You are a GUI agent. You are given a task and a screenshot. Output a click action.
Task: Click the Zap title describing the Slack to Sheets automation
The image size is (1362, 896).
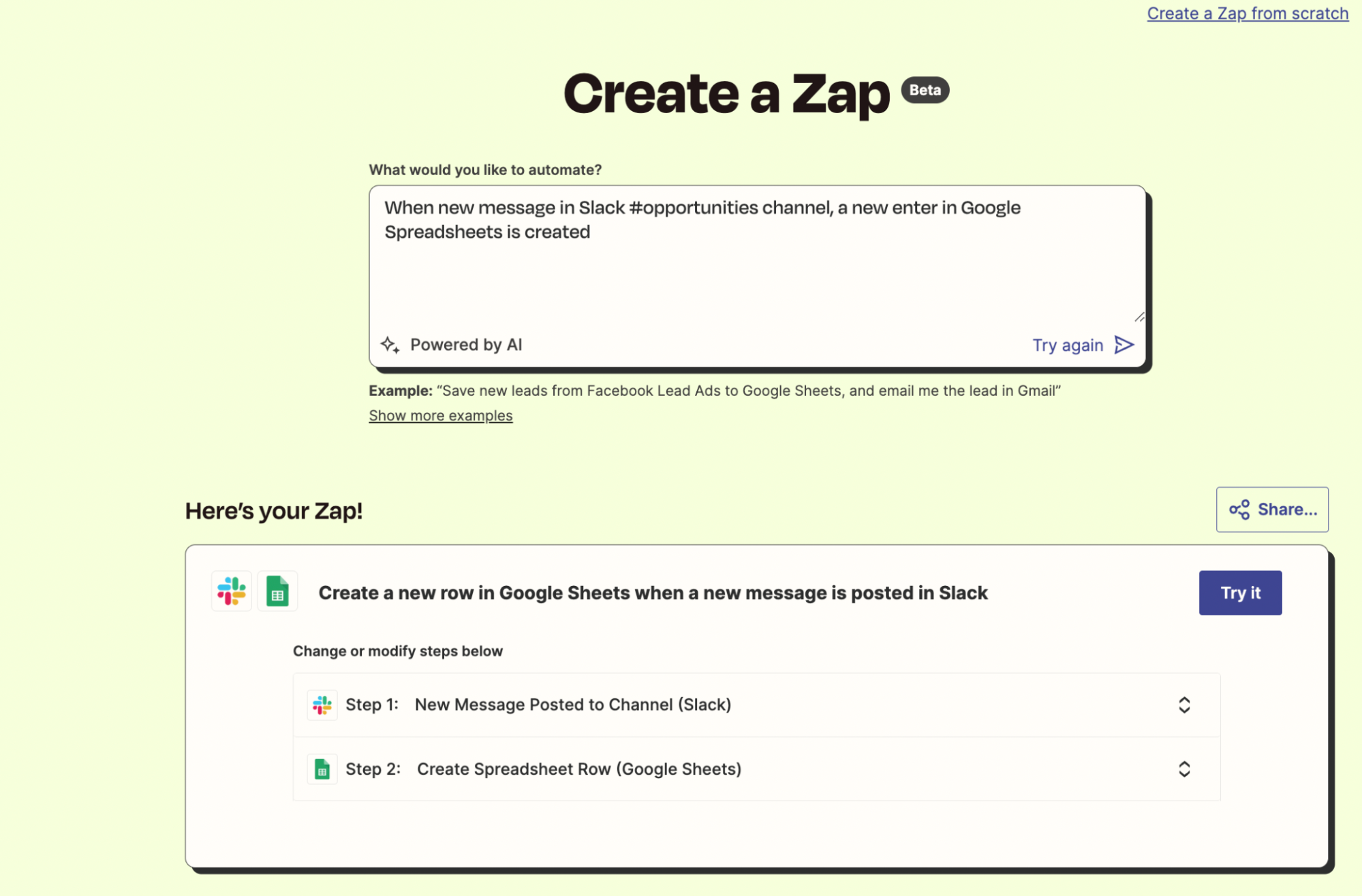652,592
